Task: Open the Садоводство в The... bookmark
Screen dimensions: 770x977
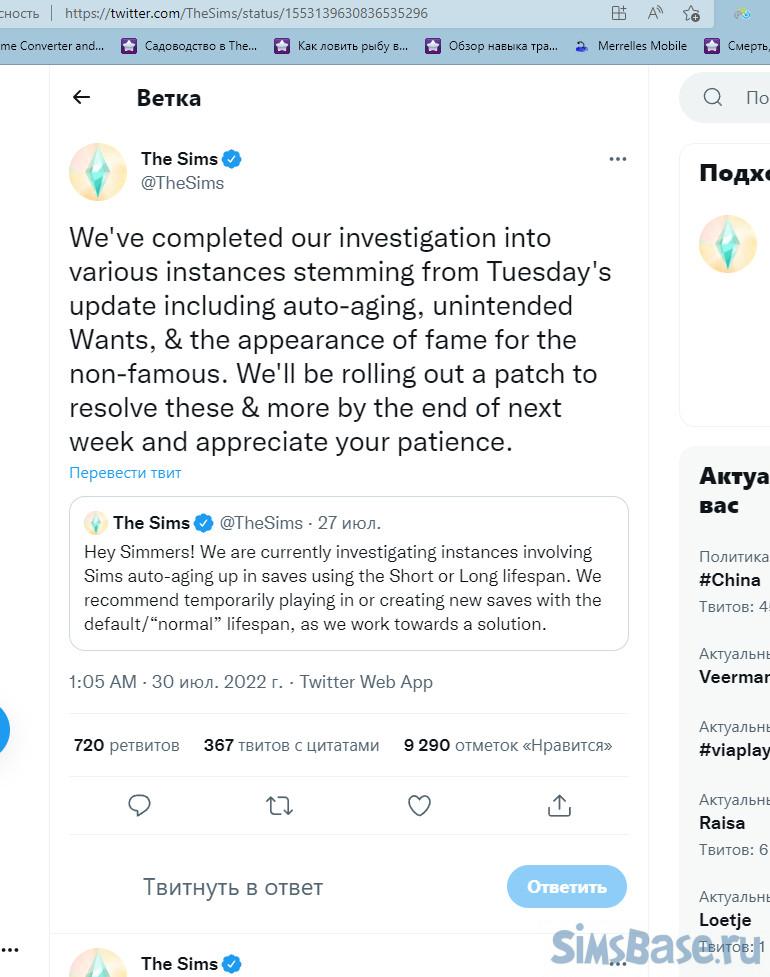Action: (x=190, y=45)
